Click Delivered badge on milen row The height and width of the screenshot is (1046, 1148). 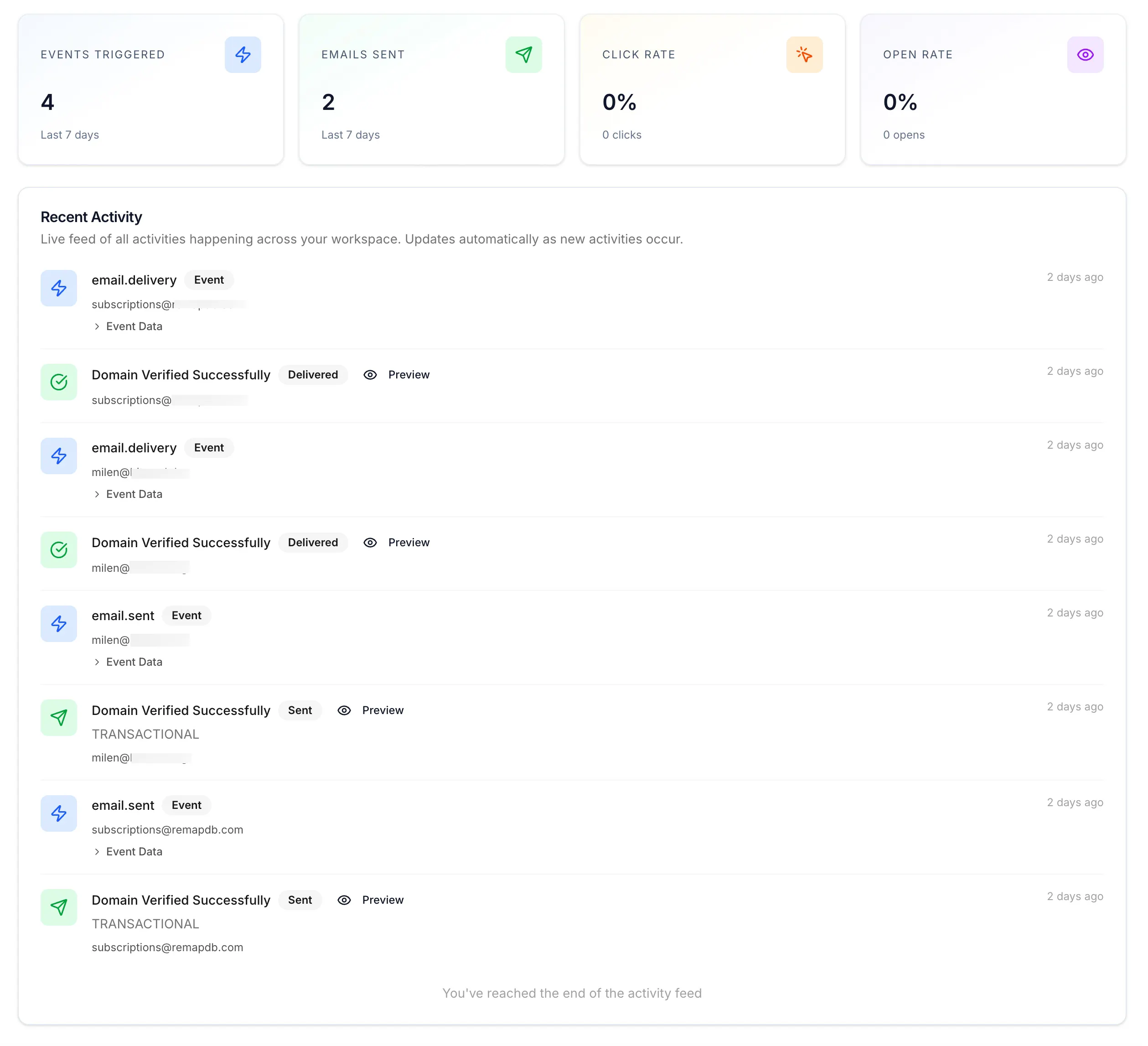point(313,543)
